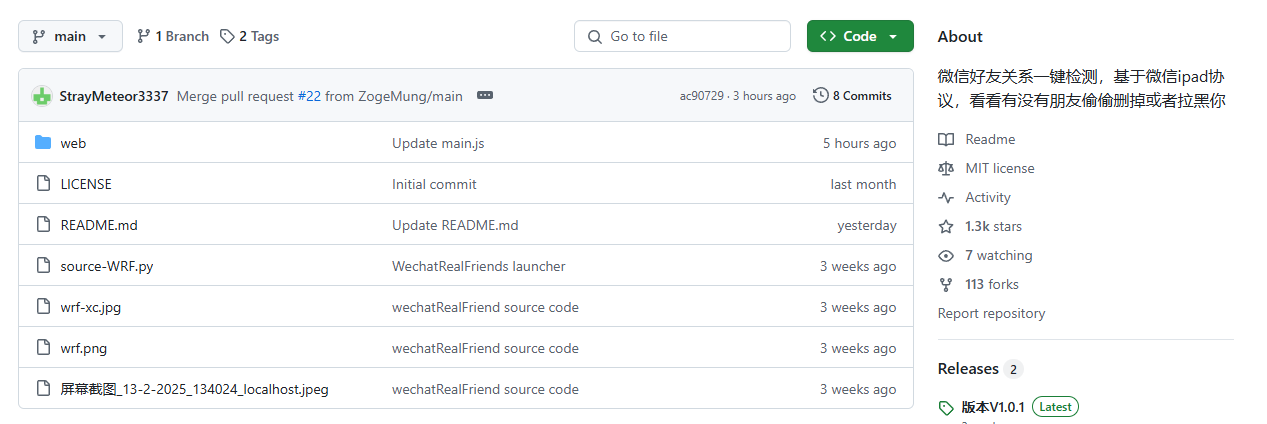This screenshot has height=424, width=1267.
Task: Open the README.md file
Action: (x=99, y=225)
